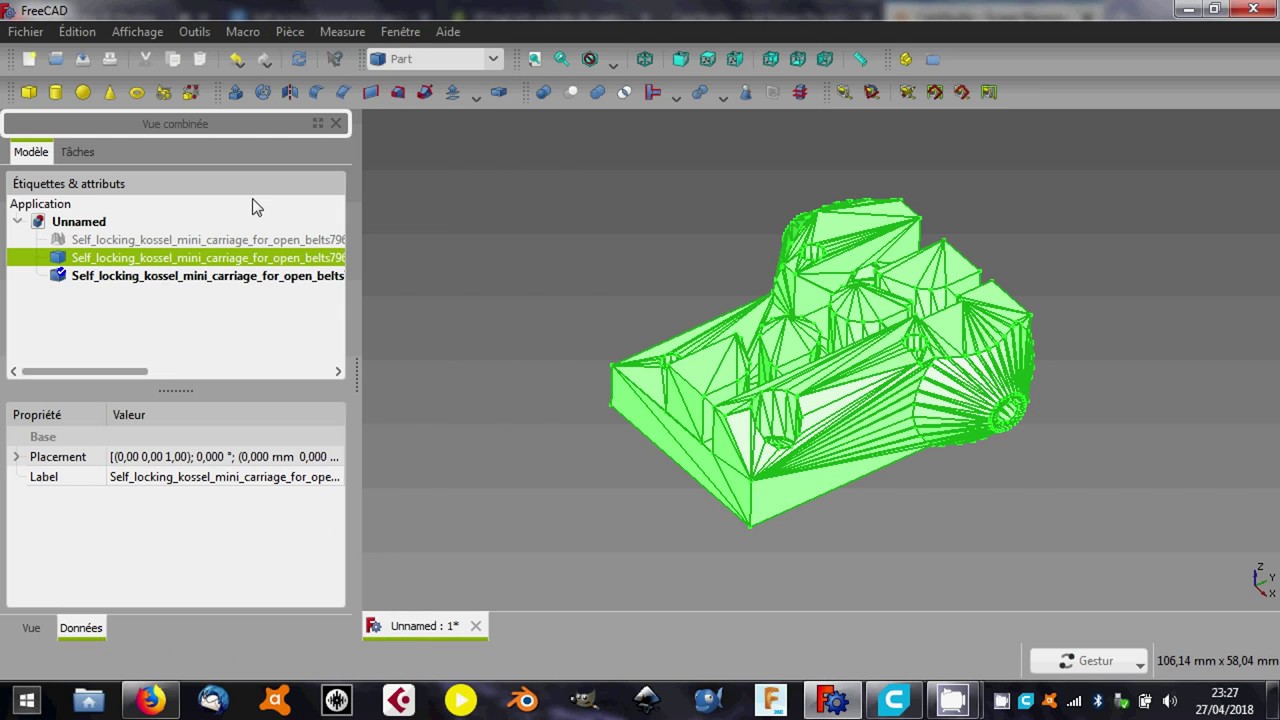Click the Measure distance ruler icon
Screen dimensions: 1280x720
coord(860,59)
